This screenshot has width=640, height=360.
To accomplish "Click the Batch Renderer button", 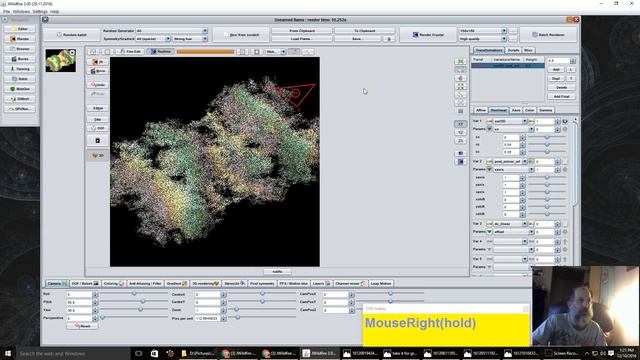I will point(548,35).
